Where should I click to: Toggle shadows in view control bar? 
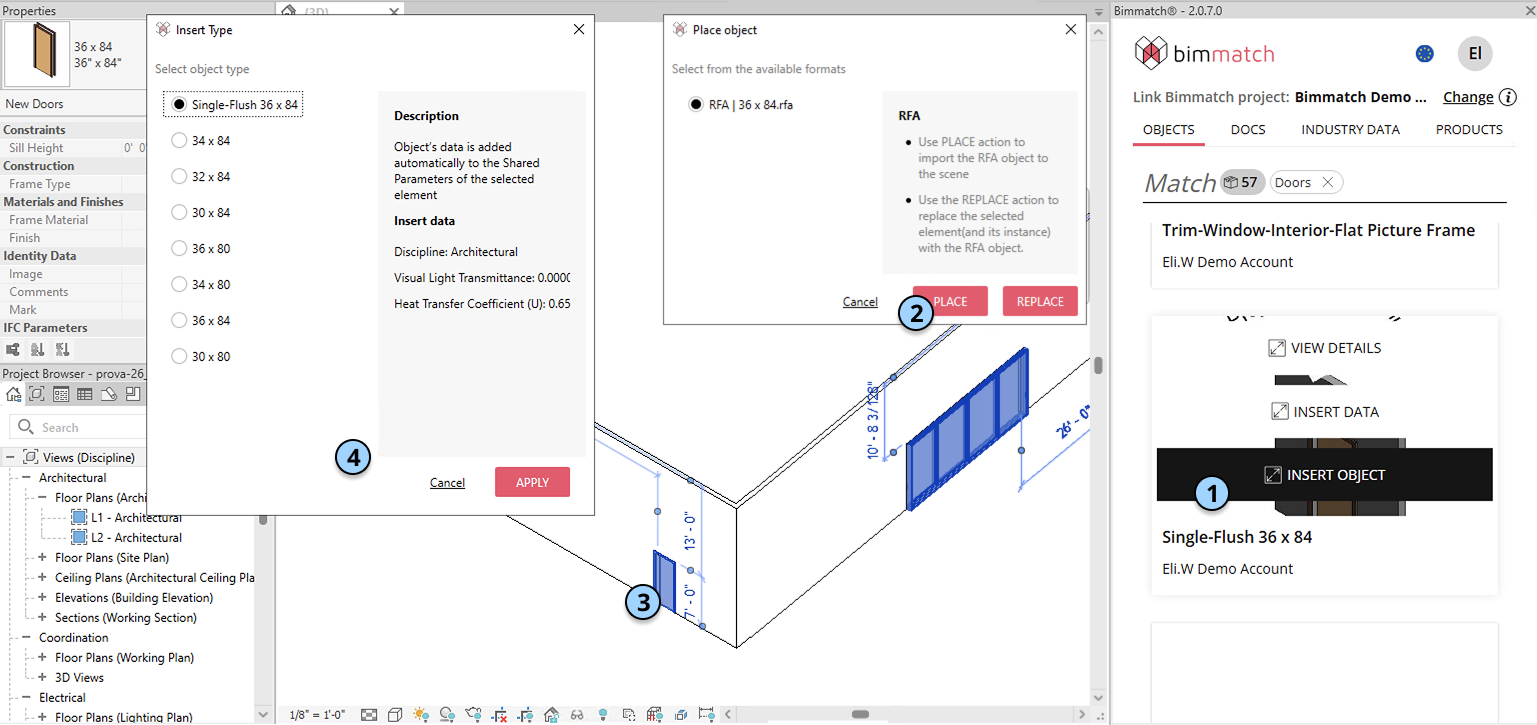tap(447, 715)
